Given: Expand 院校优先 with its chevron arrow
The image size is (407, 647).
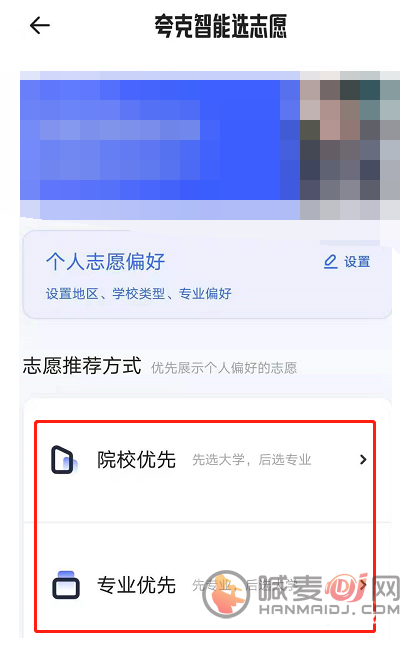Looking at the screenshot, I should [363, 459].
